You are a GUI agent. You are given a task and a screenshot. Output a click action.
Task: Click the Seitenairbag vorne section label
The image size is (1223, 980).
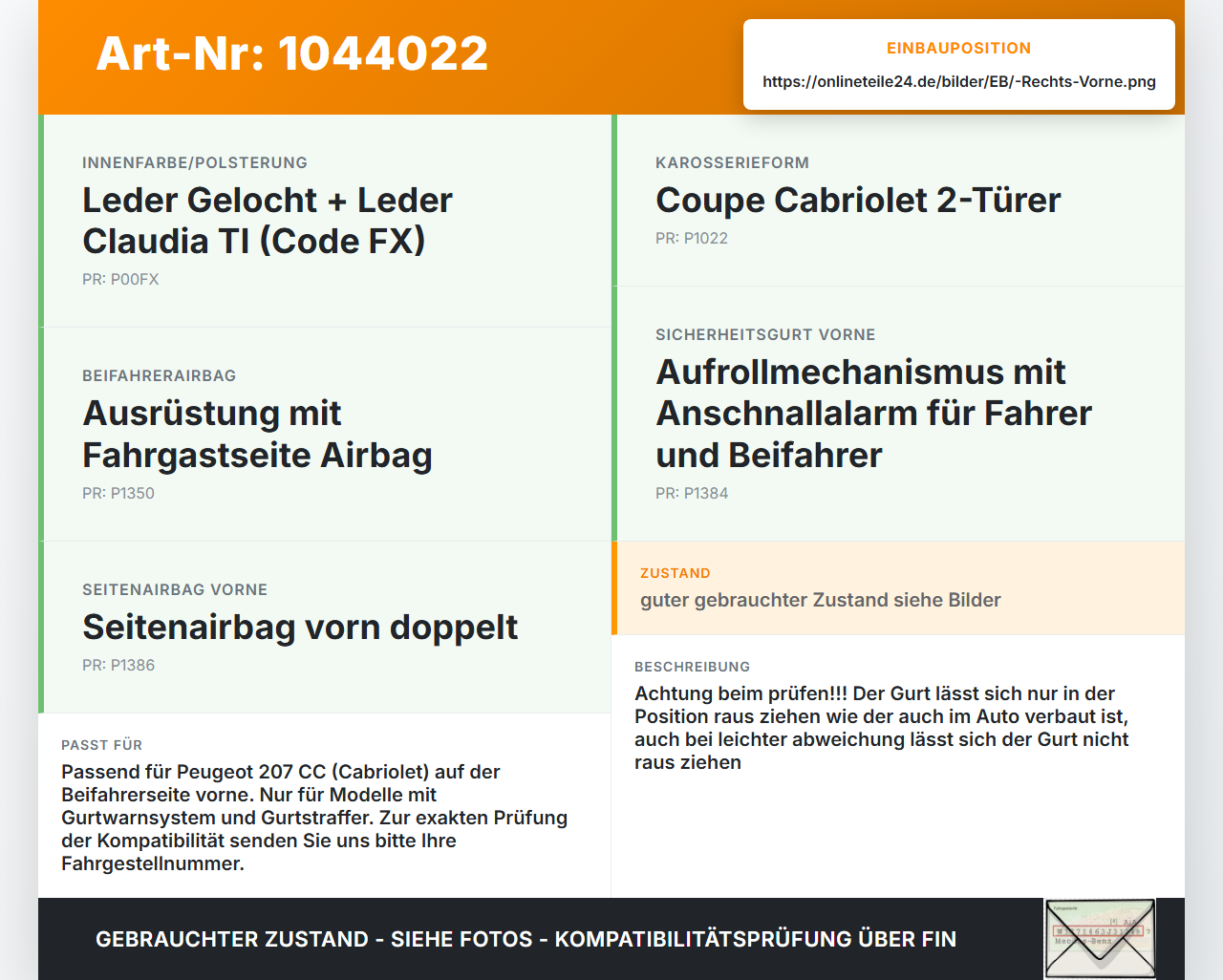175,589
